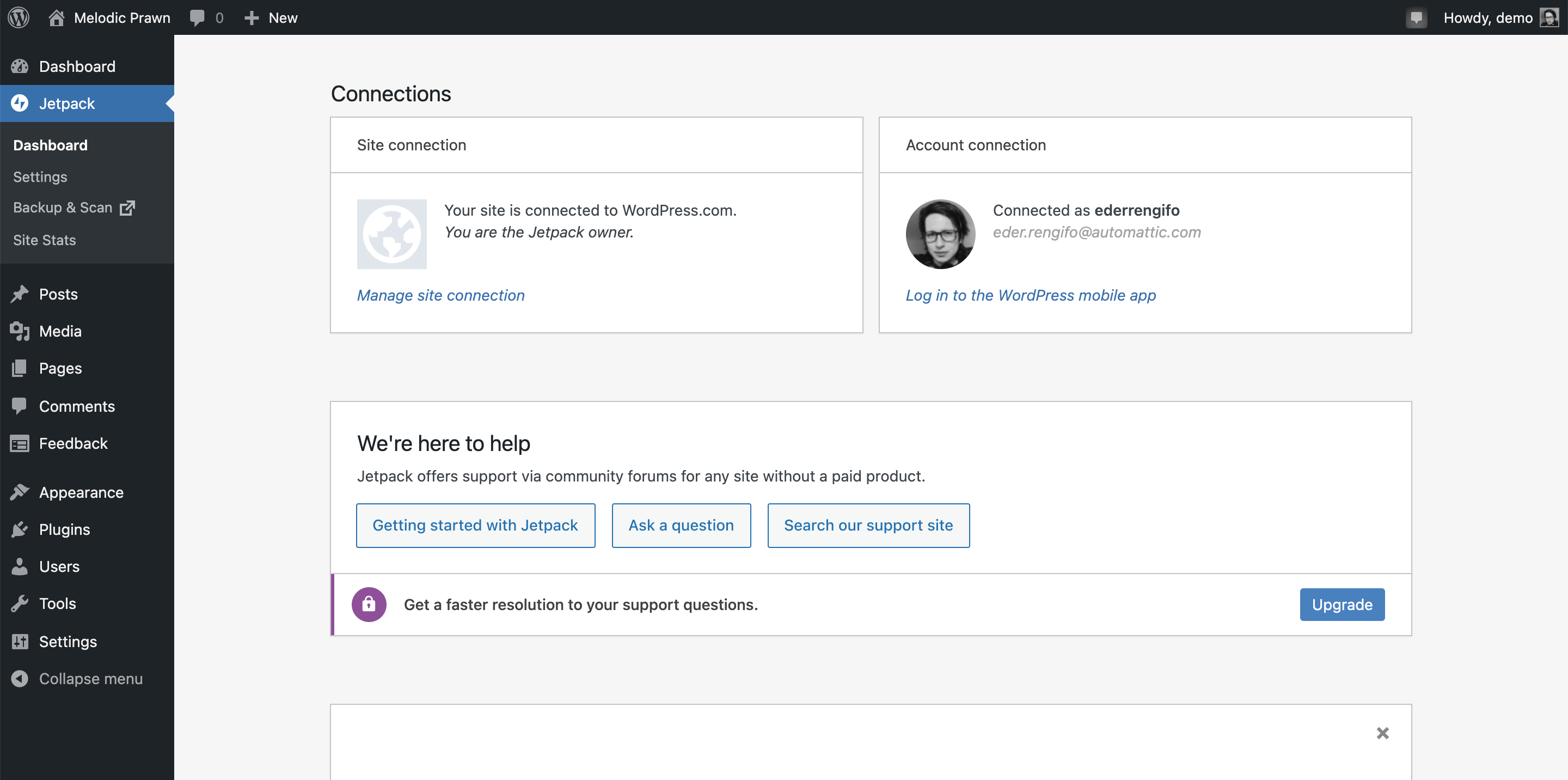Click the Media library icon
Viewport: 1568px width, 780px height.
[x=19, y=331]
